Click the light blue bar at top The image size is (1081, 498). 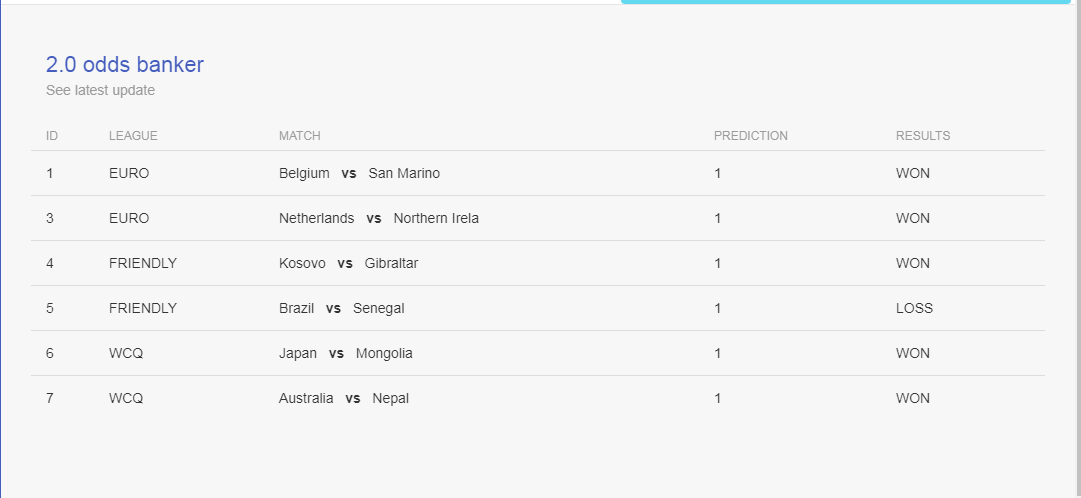pos(846,2)
